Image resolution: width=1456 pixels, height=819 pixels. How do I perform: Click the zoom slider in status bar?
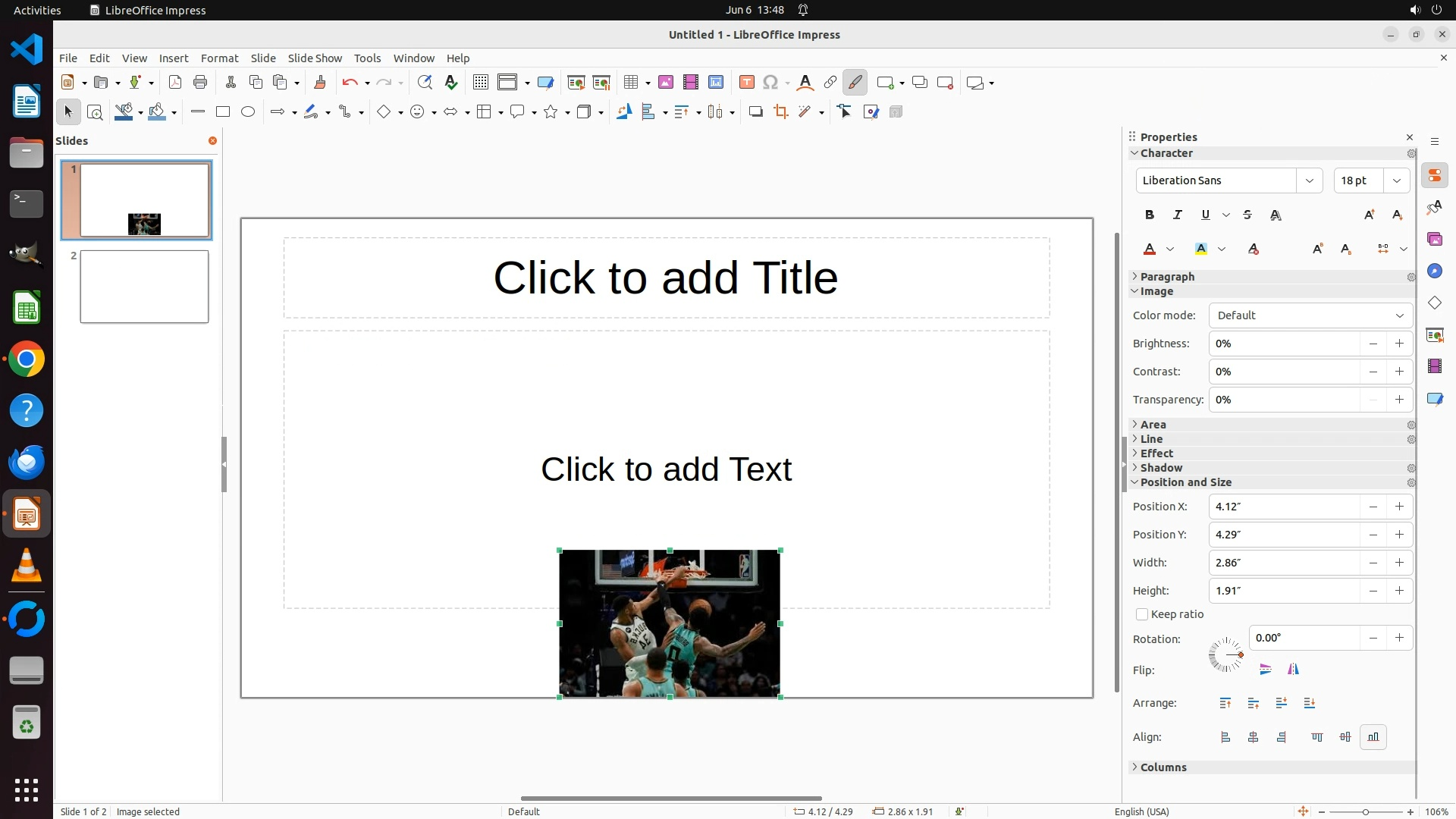click(x=1365, y=812)
